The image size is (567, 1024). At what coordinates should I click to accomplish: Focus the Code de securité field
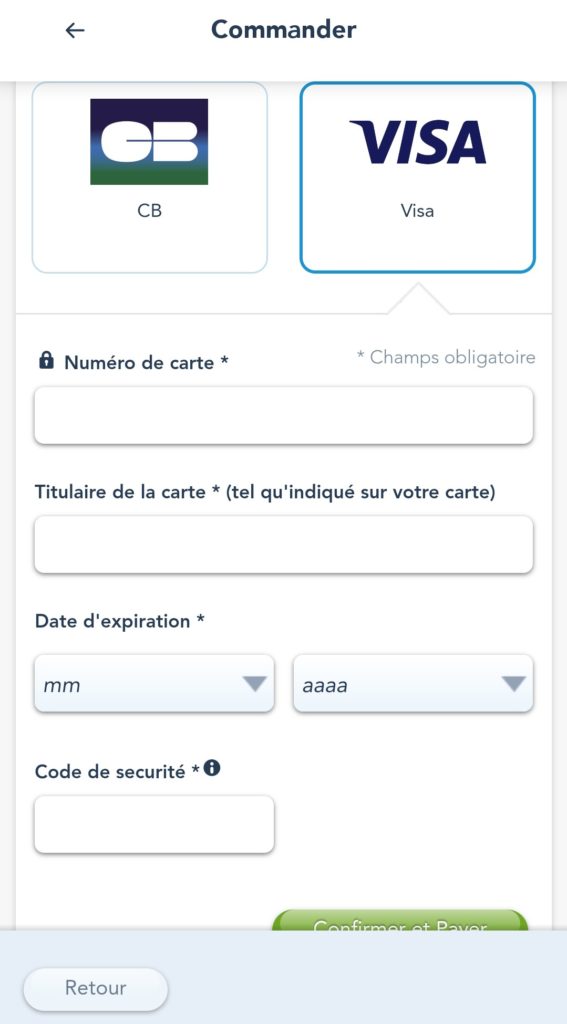tap(154, 824)
